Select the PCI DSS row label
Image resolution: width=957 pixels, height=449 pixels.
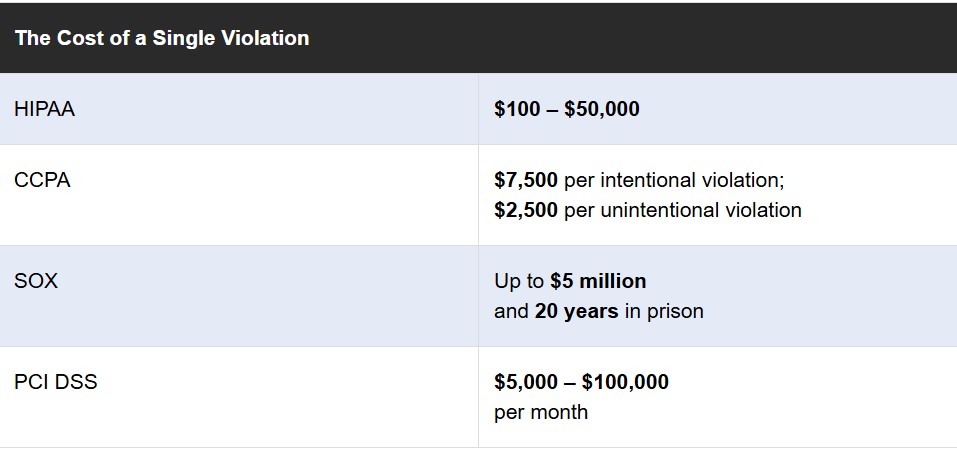[x=56, y=382]
